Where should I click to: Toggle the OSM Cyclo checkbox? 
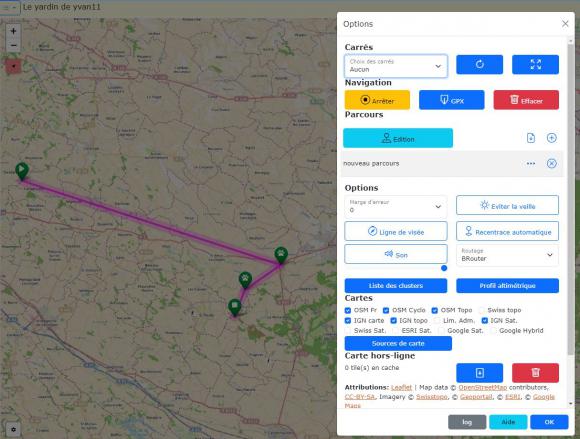tap(386, 310)
